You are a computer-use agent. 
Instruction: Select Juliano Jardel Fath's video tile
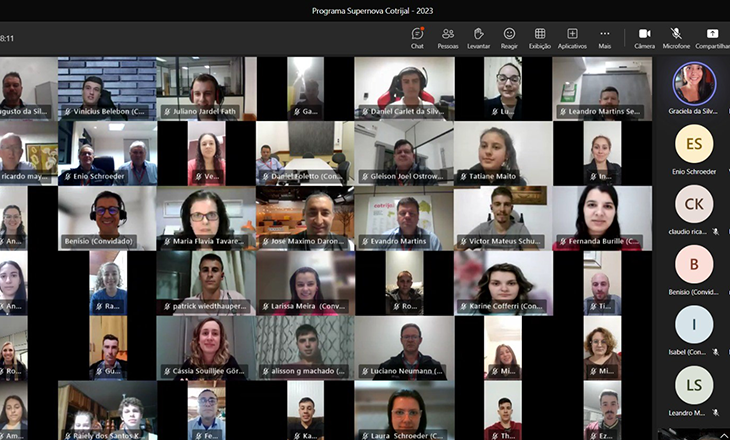pyautogui.click(x=206, y=88)
